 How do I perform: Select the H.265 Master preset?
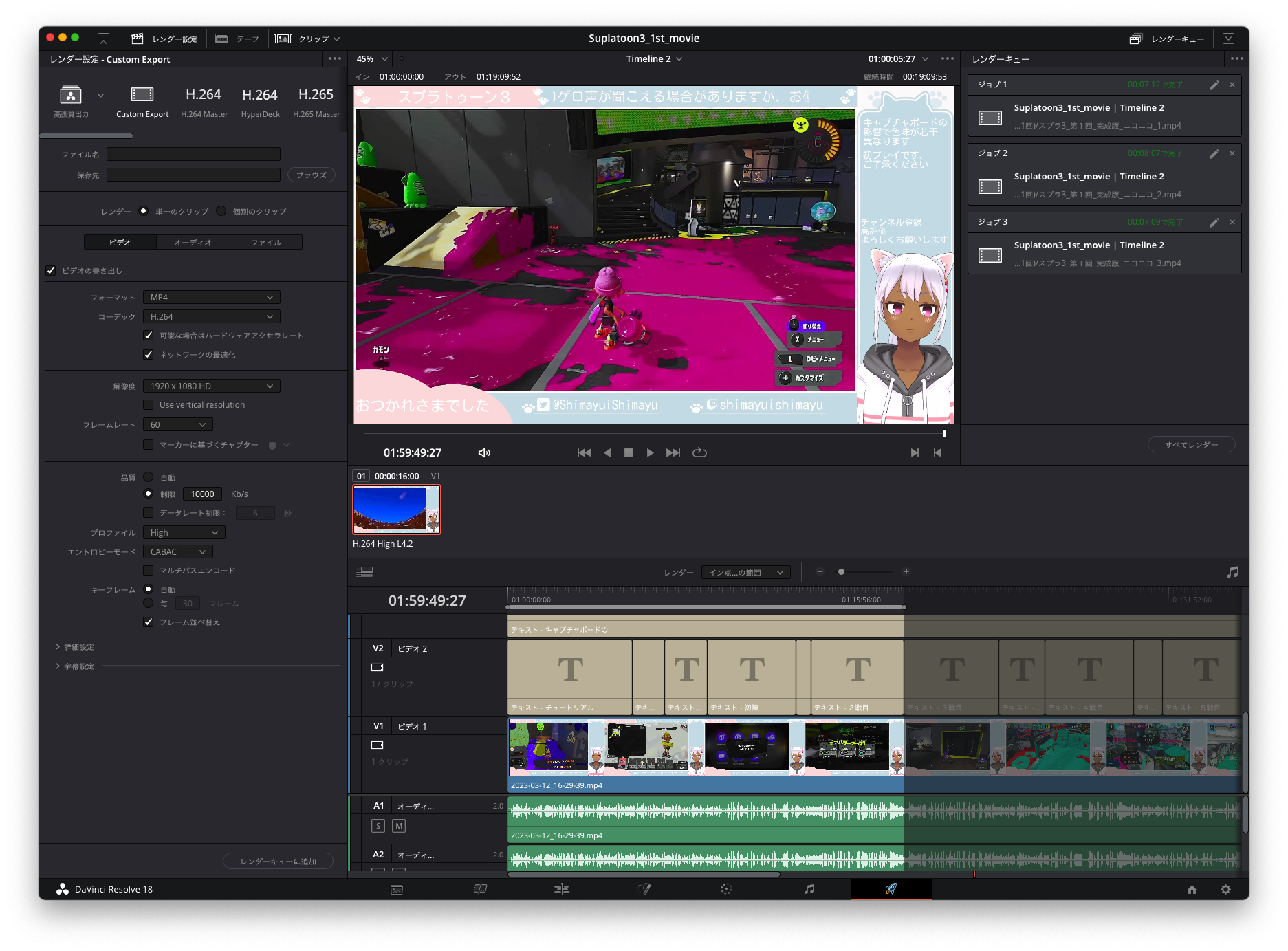click(x=316, y=102)
